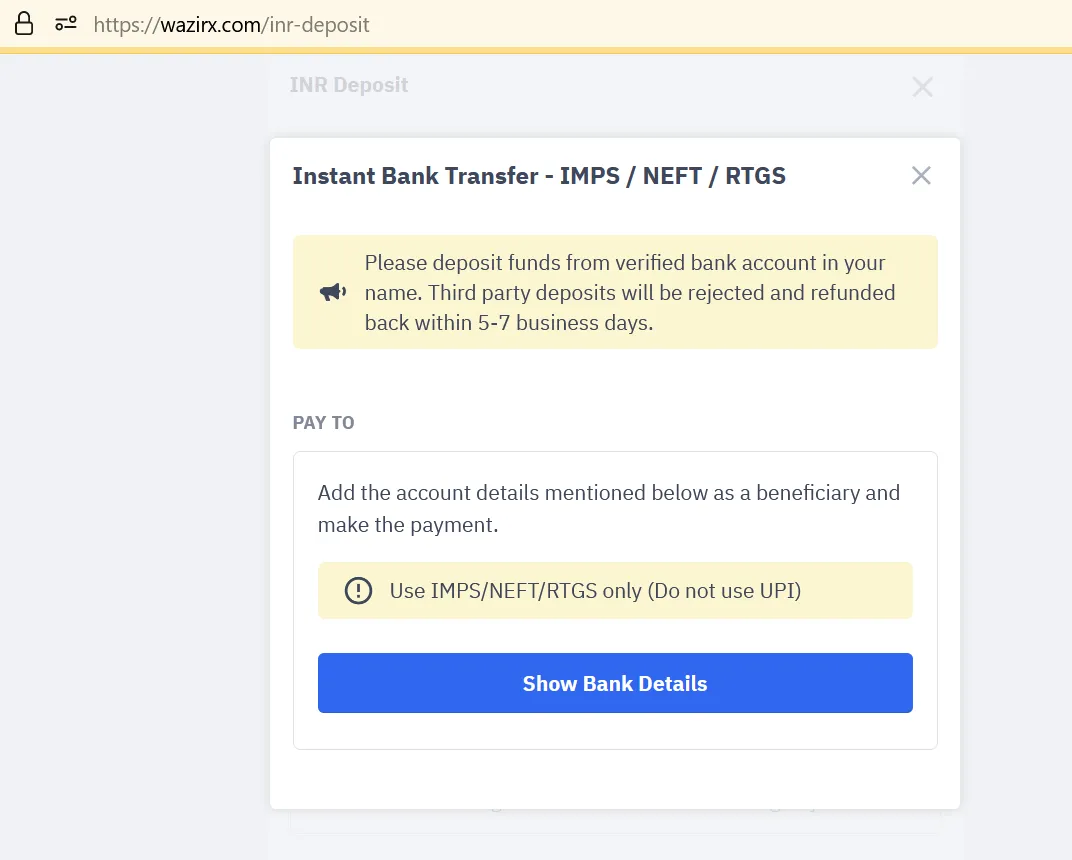
Task: Click the Instant Bank Transfer dialog title
Action: pos(539,176)
